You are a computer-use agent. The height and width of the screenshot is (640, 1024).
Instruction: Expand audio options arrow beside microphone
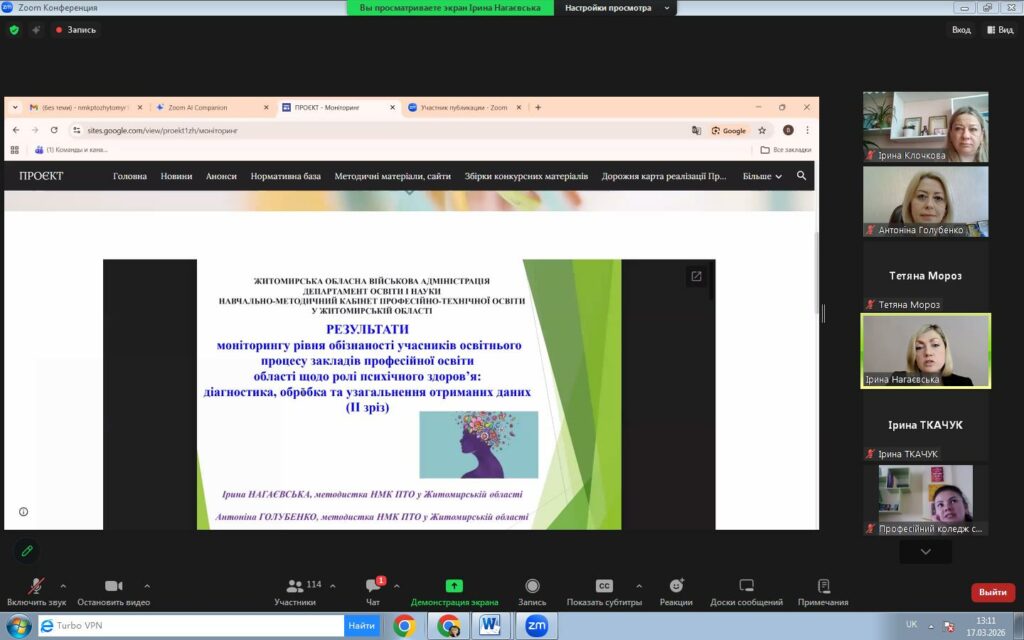(x=63, y=586)
